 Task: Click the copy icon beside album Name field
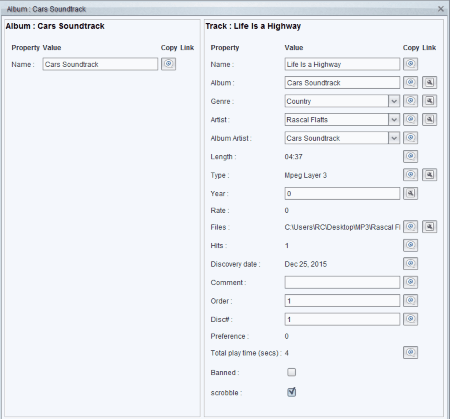pos(168,64)
